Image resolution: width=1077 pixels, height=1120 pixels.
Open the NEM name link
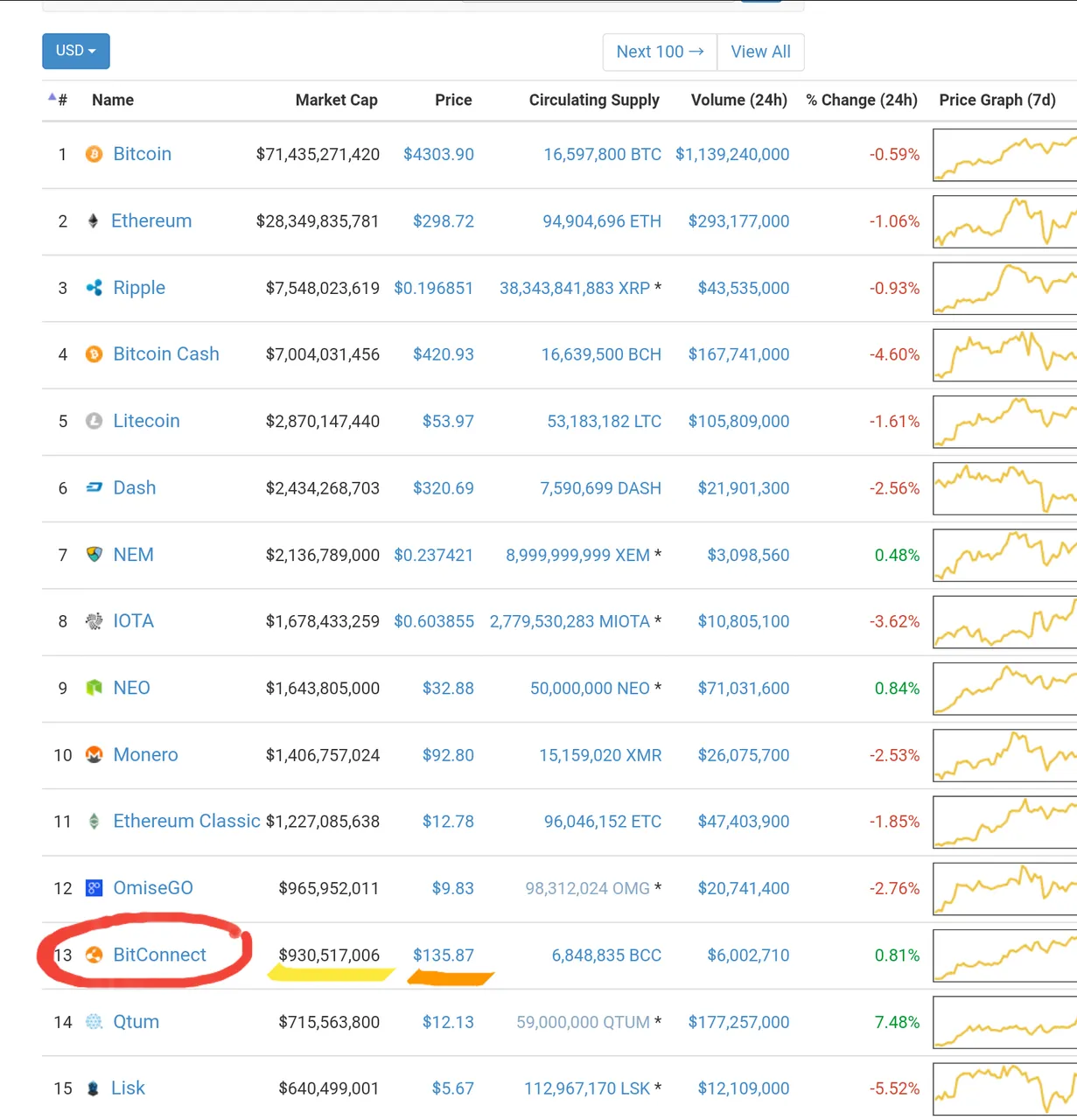[133, 555]
